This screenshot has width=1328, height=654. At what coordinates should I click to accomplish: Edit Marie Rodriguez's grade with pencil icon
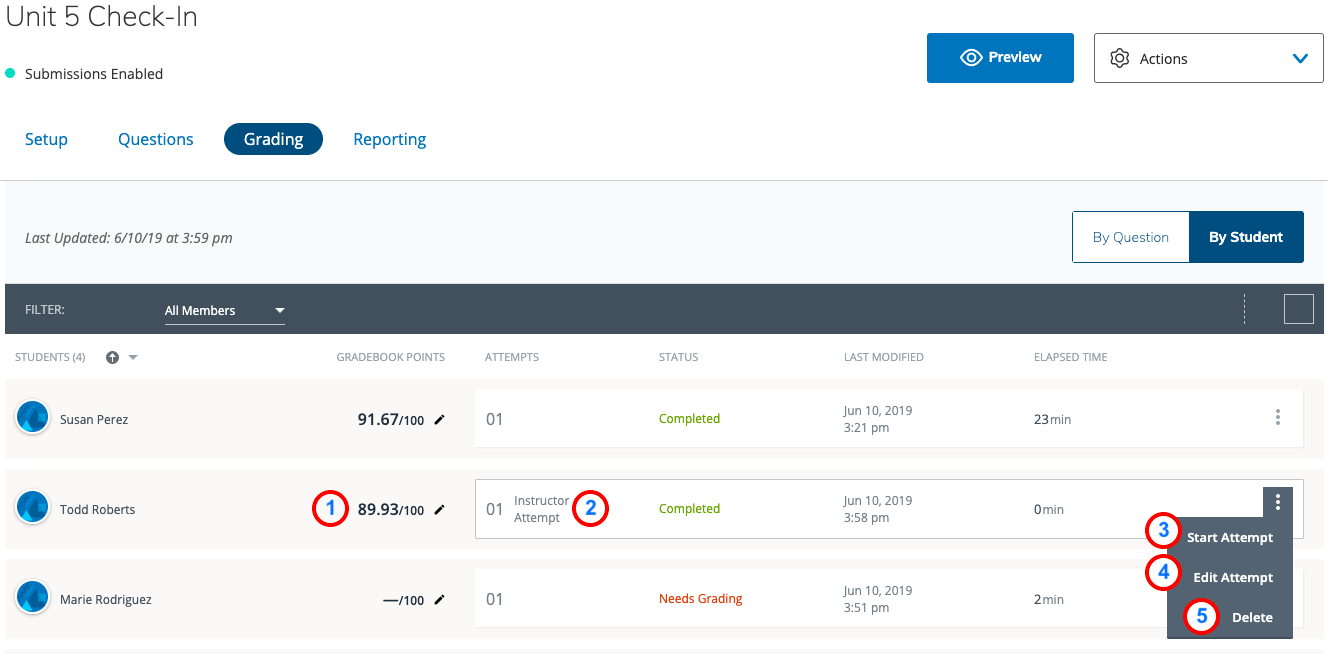(x=439, y=600)
